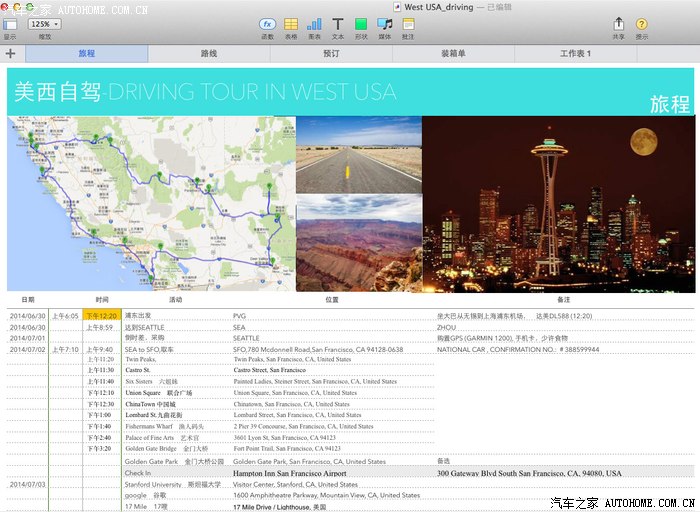Select the Seattle Space Needle night photo

558,202
